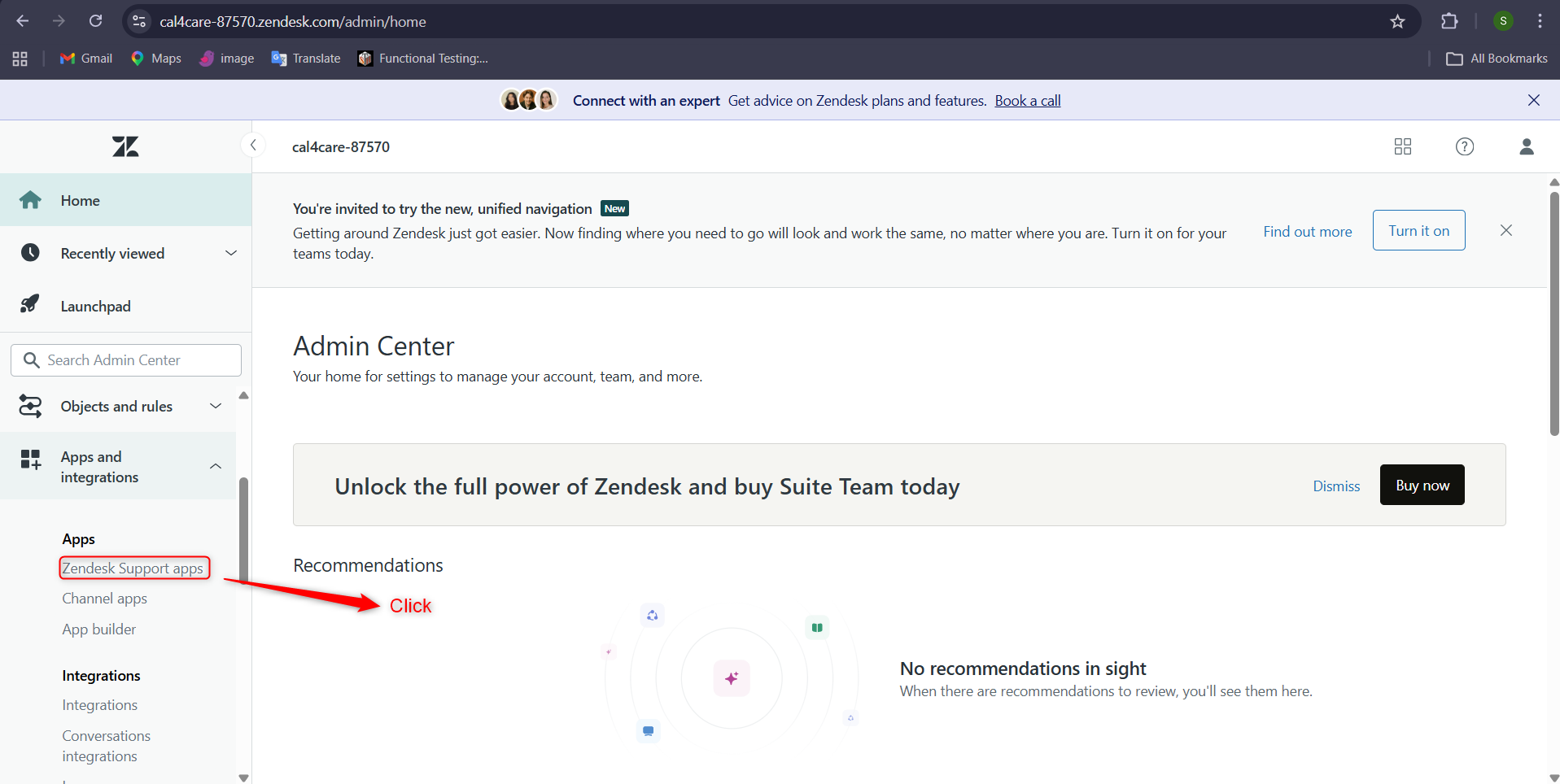Open the Gmail bookmark

pyautogui.click(x=86, y=59)
